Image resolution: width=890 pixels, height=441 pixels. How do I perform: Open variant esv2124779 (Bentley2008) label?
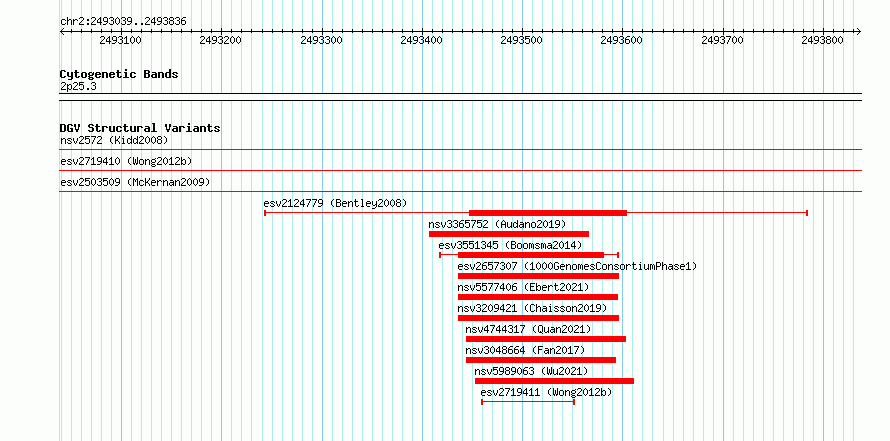[335, 203]
